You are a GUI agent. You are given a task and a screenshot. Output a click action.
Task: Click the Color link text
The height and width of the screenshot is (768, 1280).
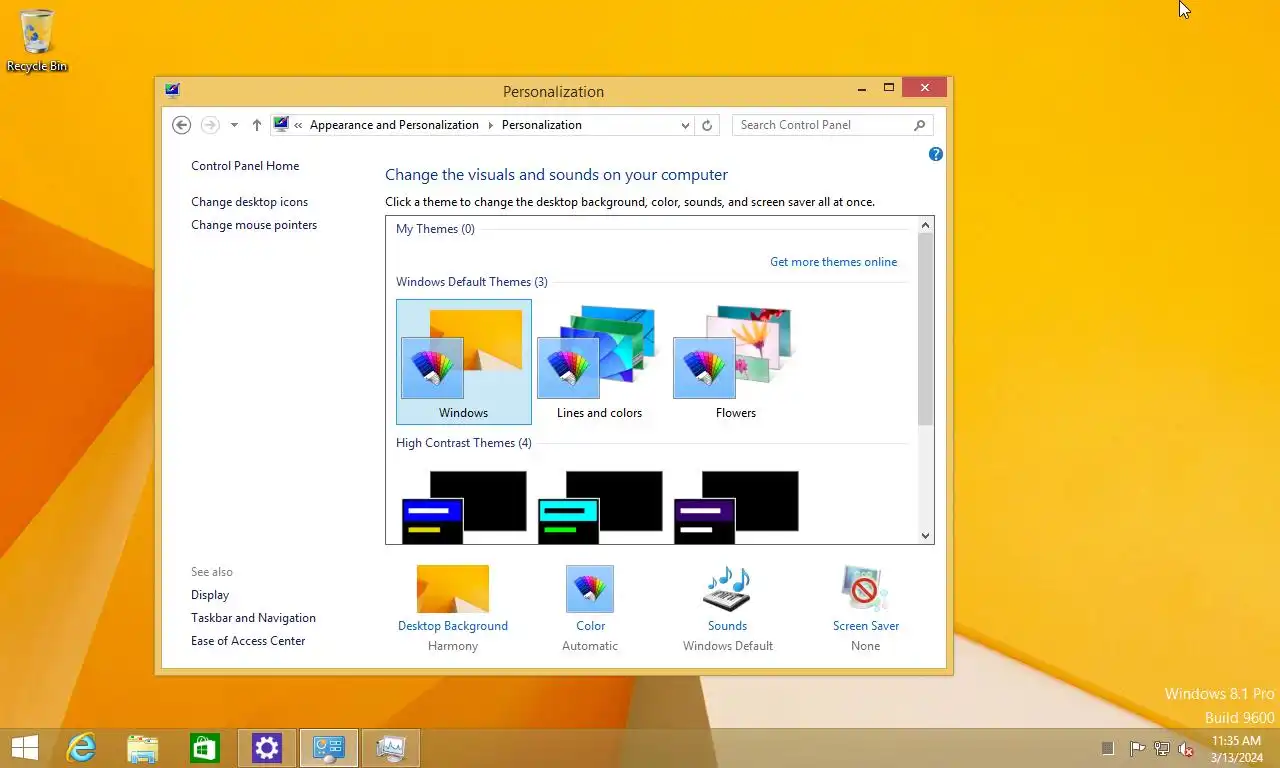coord(590,626)
